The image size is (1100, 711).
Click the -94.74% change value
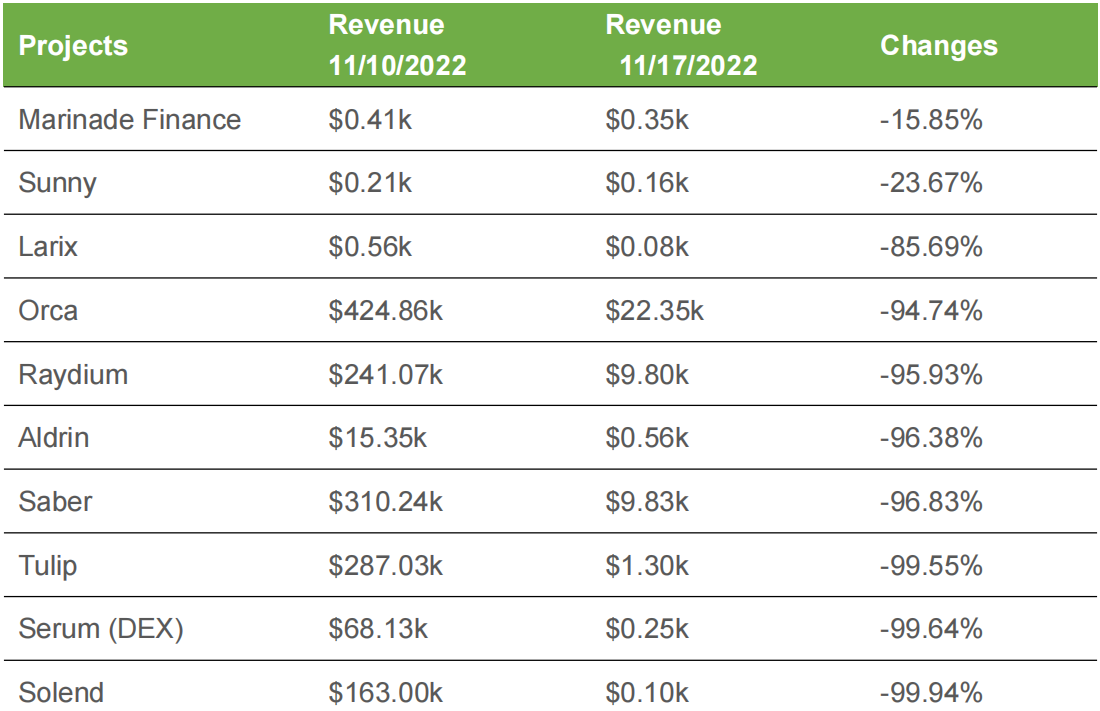tap(931, 310)
